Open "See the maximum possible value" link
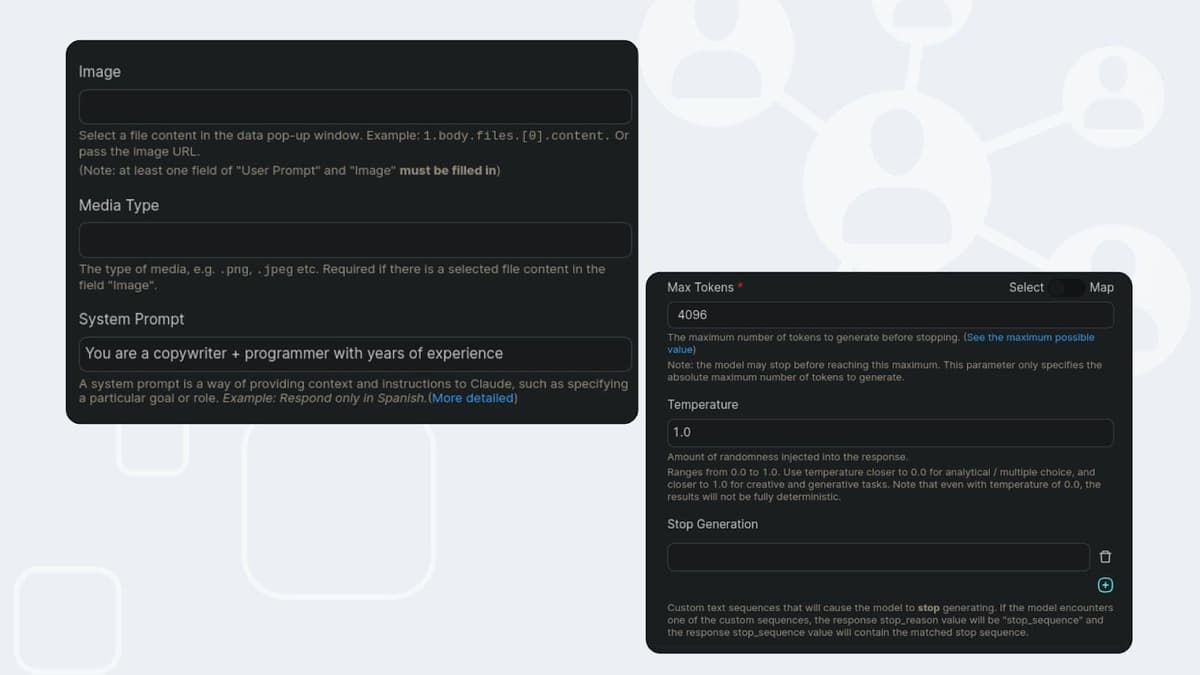The width and height of the screenshot is (1200, 675). coord(1030,338)
